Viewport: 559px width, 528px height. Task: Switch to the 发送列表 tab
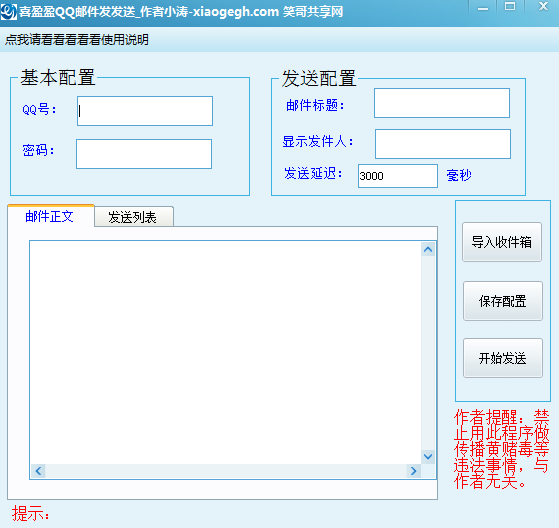tap(134, 217)
